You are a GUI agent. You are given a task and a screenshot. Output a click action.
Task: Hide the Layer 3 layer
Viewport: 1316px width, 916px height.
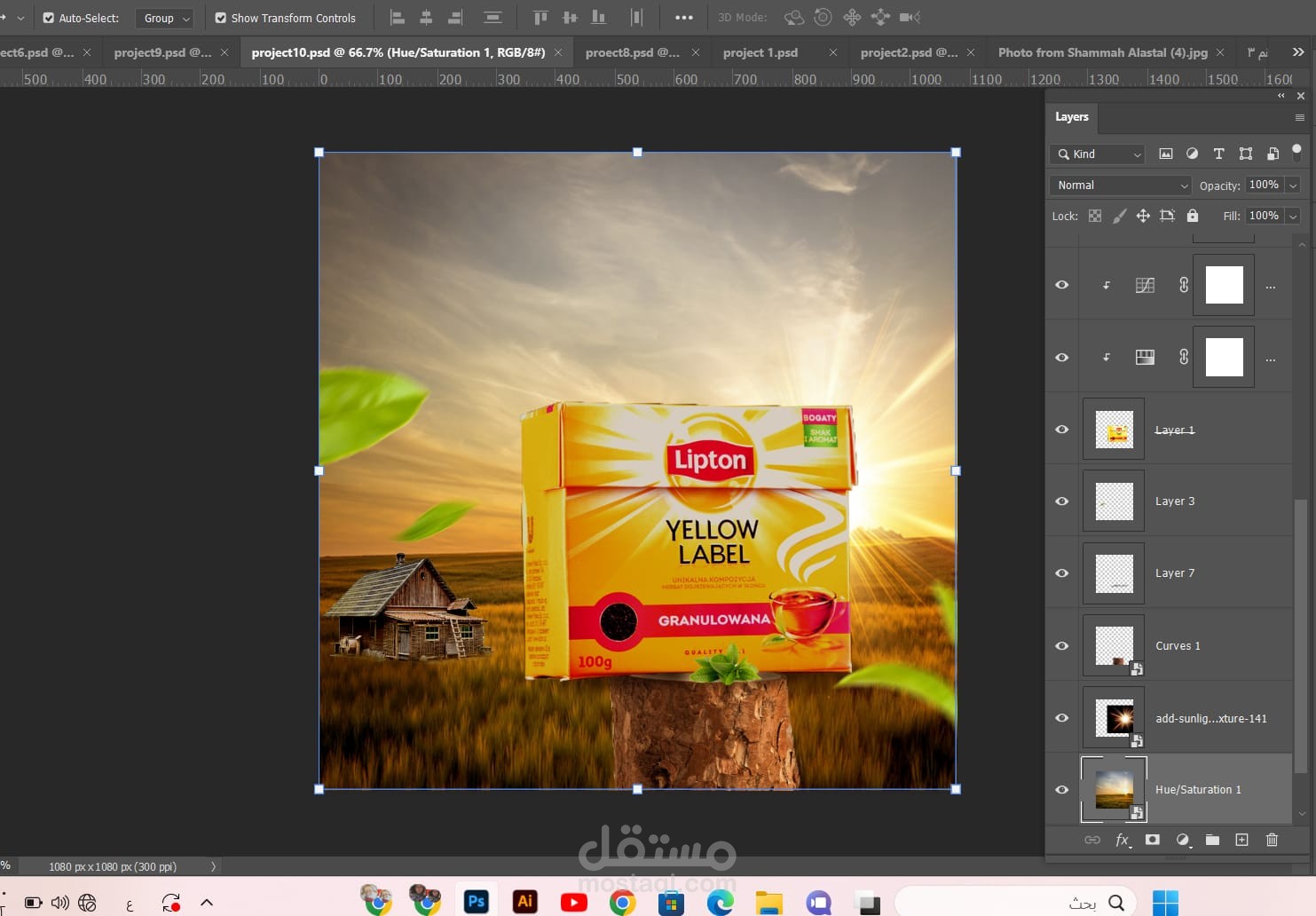click(1061, 501)
